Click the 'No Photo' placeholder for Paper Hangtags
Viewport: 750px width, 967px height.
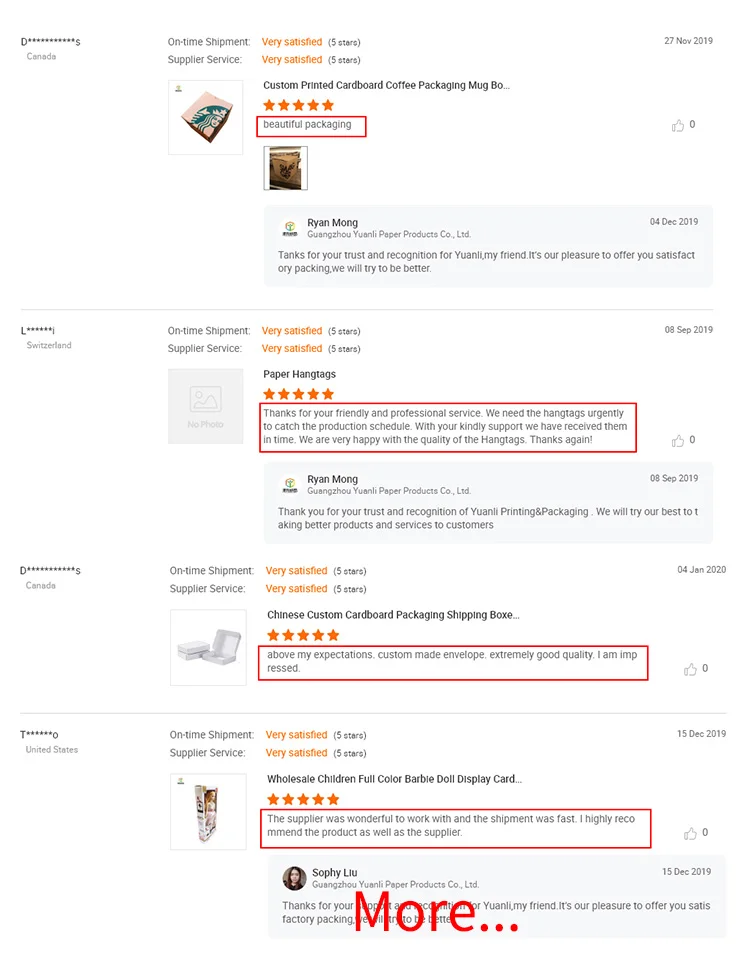pos(205,406)
